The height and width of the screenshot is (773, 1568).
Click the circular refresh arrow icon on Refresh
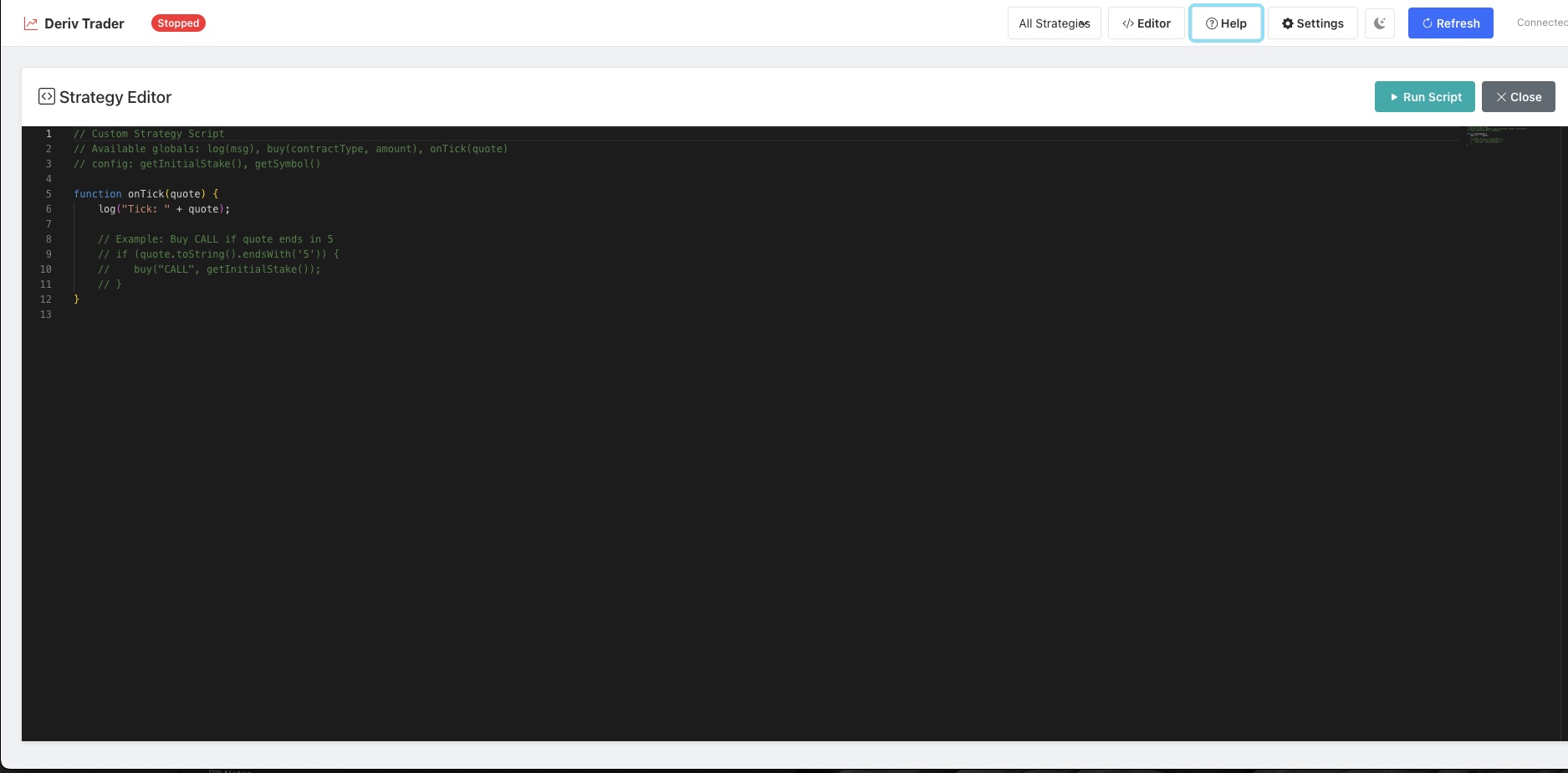click(1428, 23)
